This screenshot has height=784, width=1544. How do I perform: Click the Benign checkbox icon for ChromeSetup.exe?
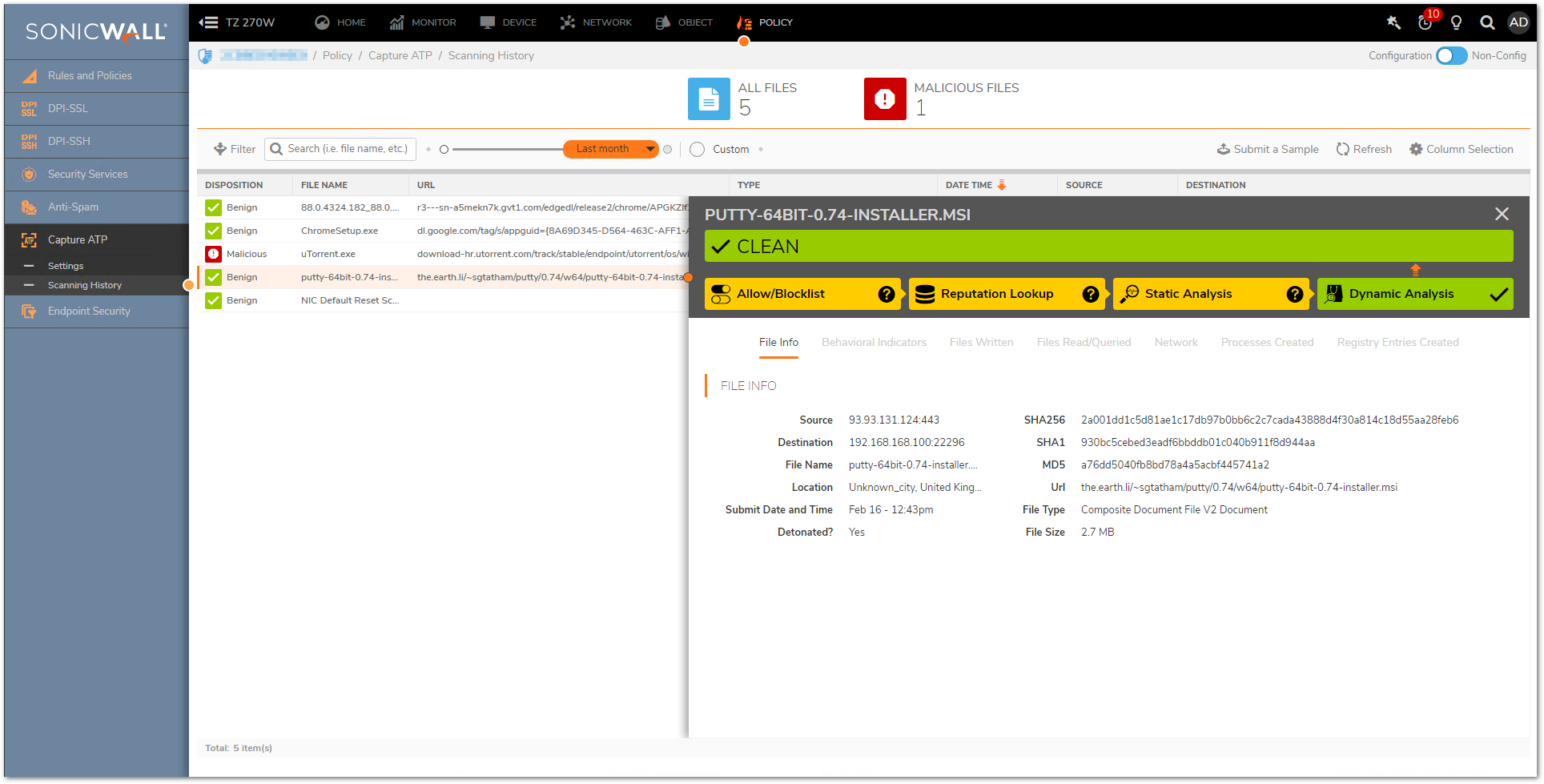pyautogui.click(x=213, y=231)
